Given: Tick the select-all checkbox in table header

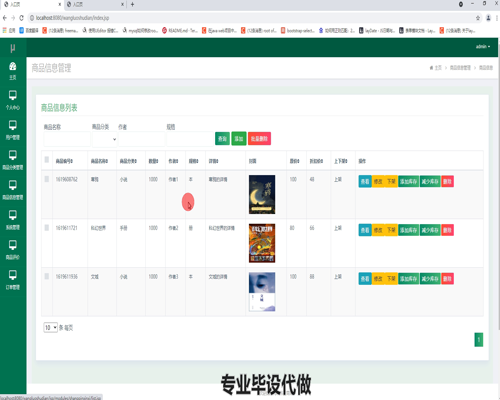Looking at the screenshot, I should 47,160.
